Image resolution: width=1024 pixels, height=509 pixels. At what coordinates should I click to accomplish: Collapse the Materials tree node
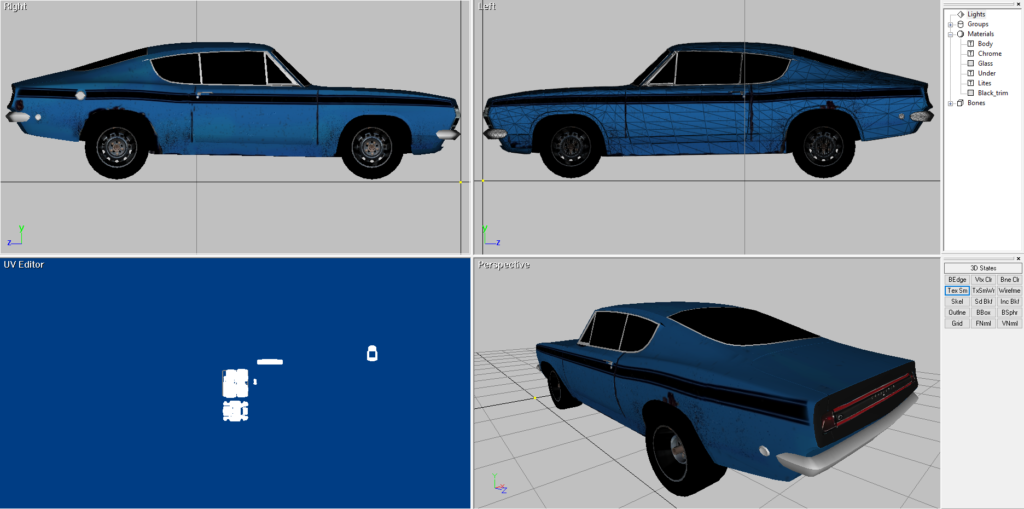[x=950, y=34]
